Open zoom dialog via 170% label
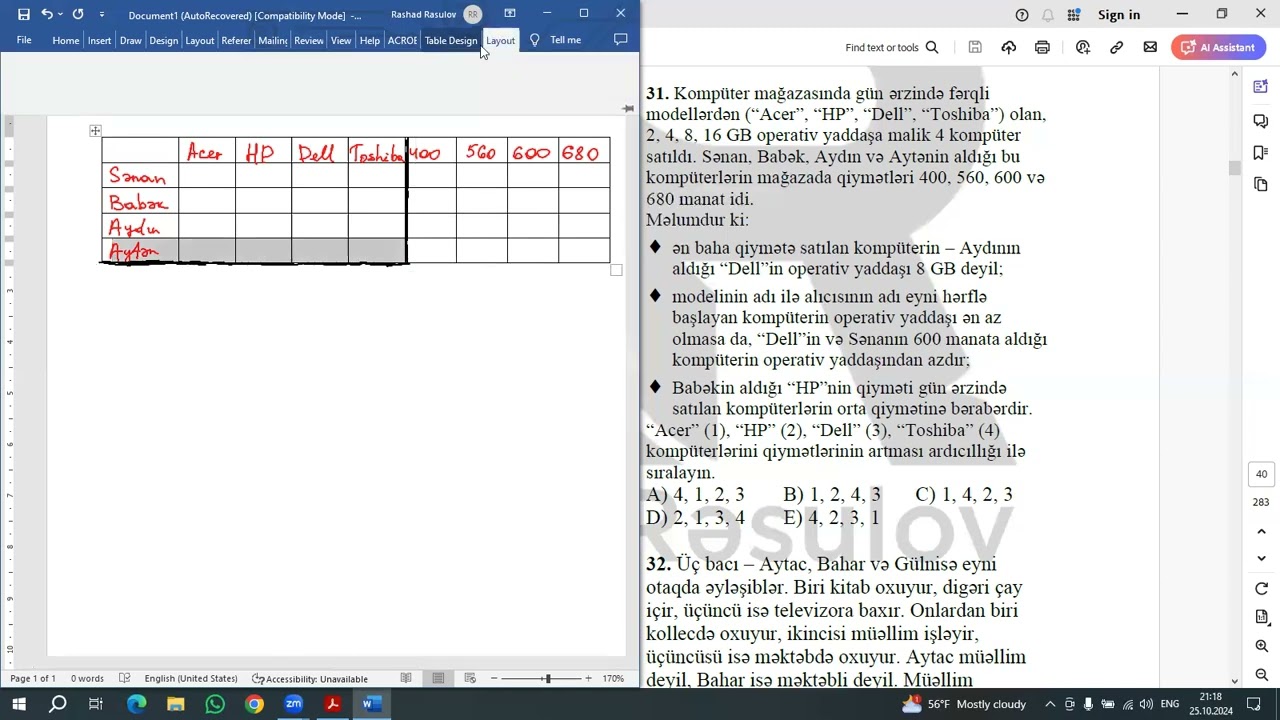The width and height of the screenshot is (1280, 720). [613, 678]
